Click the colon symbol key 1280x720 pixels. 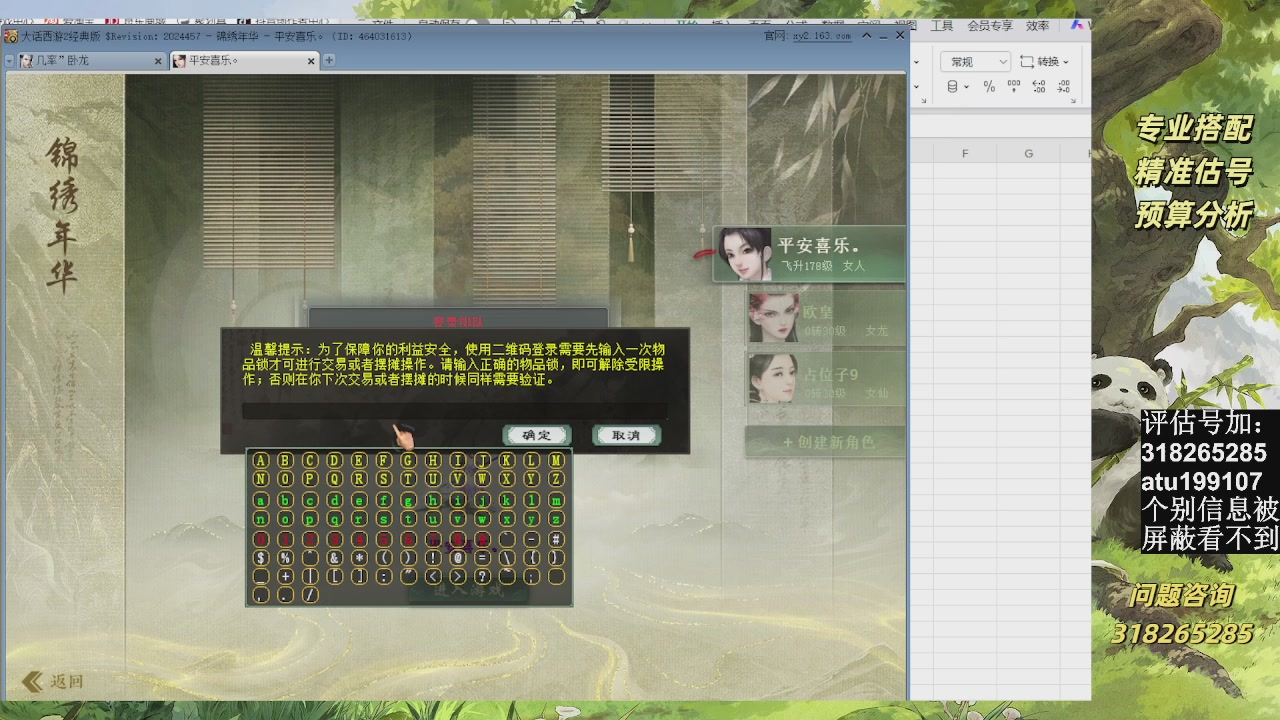pos(384,576)
